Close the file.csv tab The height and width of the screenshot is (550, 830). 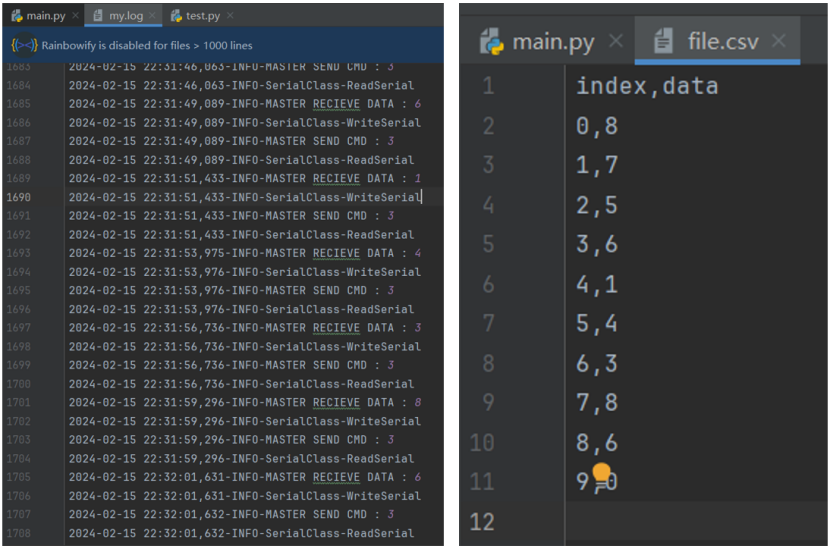tap(778, 41)
